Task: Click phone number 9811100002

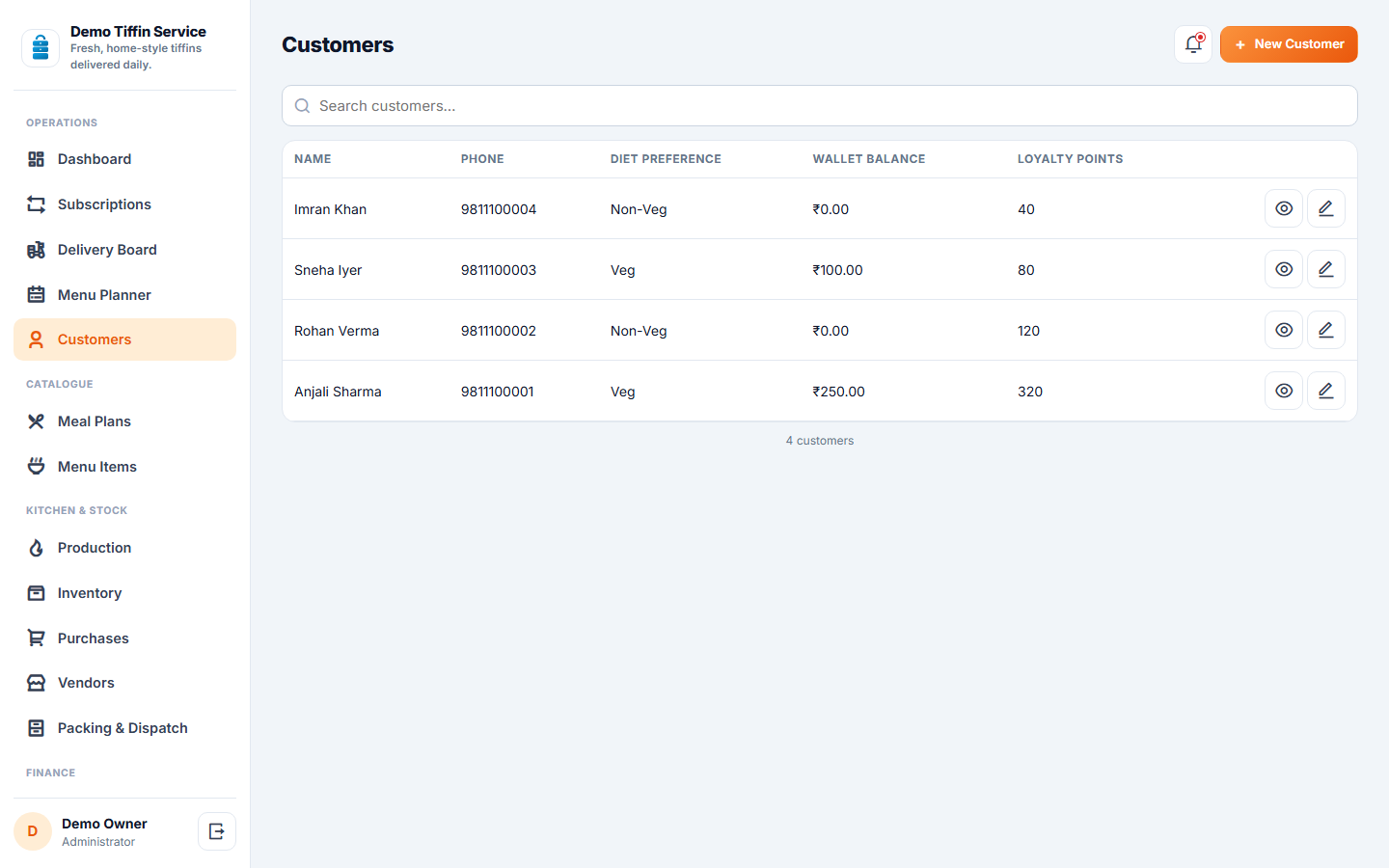Action: [x=499, y=331]
